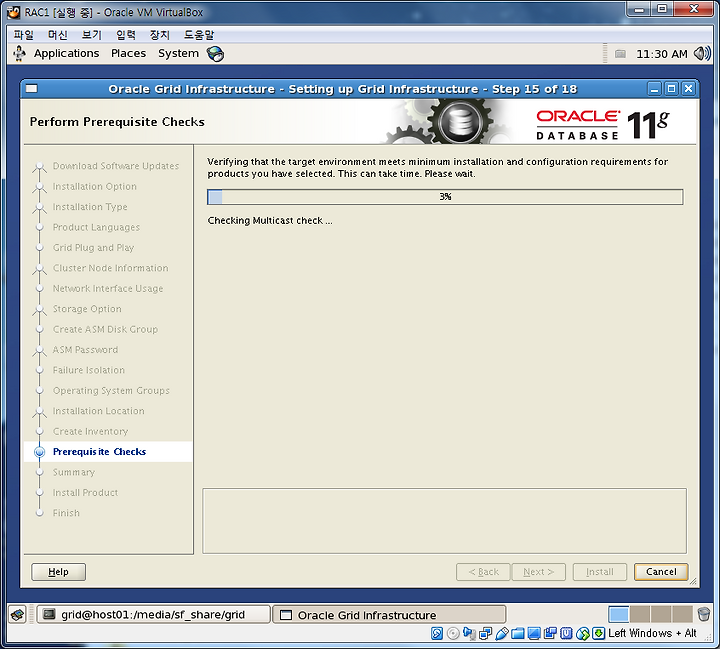The image size is (720, 649).
Task: Select the Failure Isolation step
Action: pyautogui.click(x=89, y=370)
